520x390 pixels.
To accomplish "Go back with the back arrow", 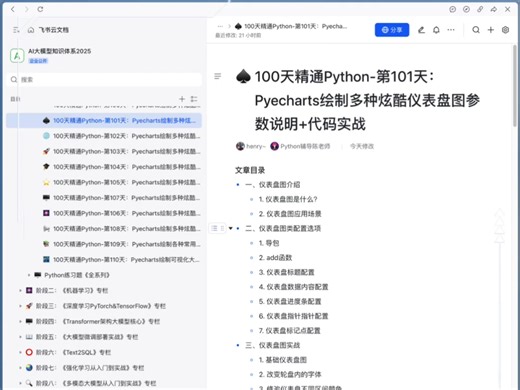I will click(x=13, y=9).
